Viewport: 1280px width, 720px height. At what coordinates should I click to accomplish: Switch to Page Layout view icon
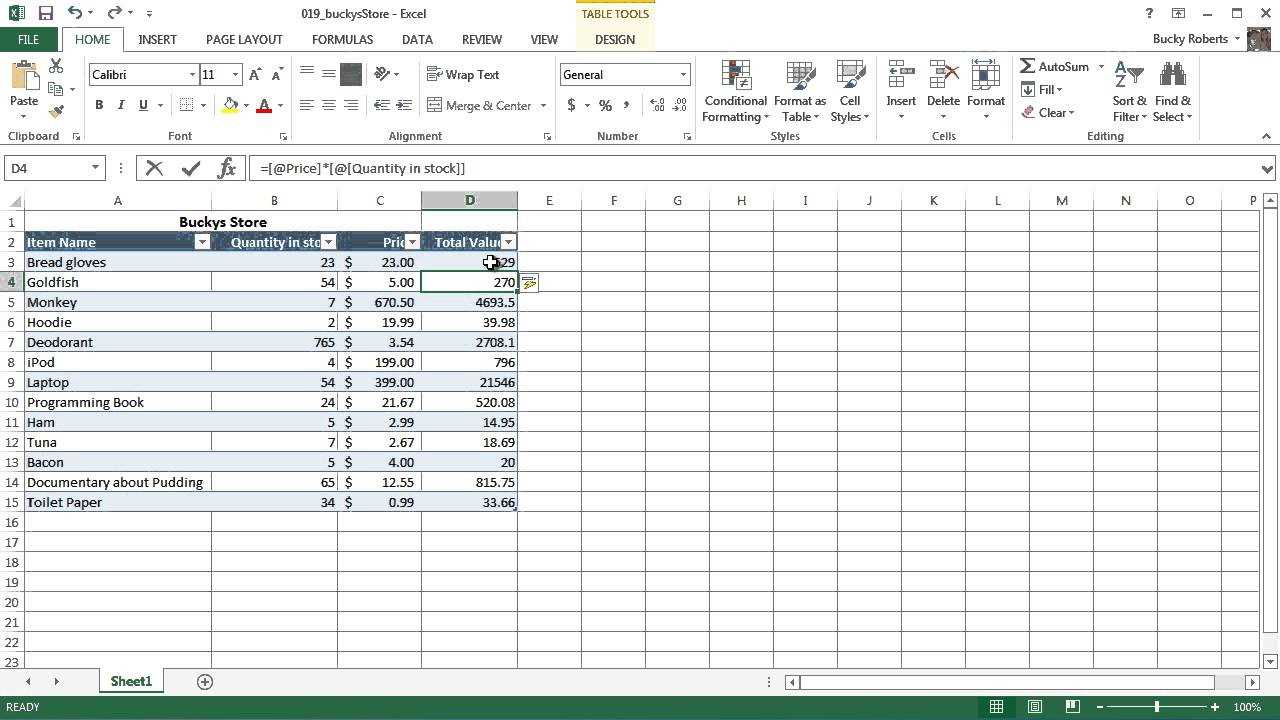(x=1034, y=707)
